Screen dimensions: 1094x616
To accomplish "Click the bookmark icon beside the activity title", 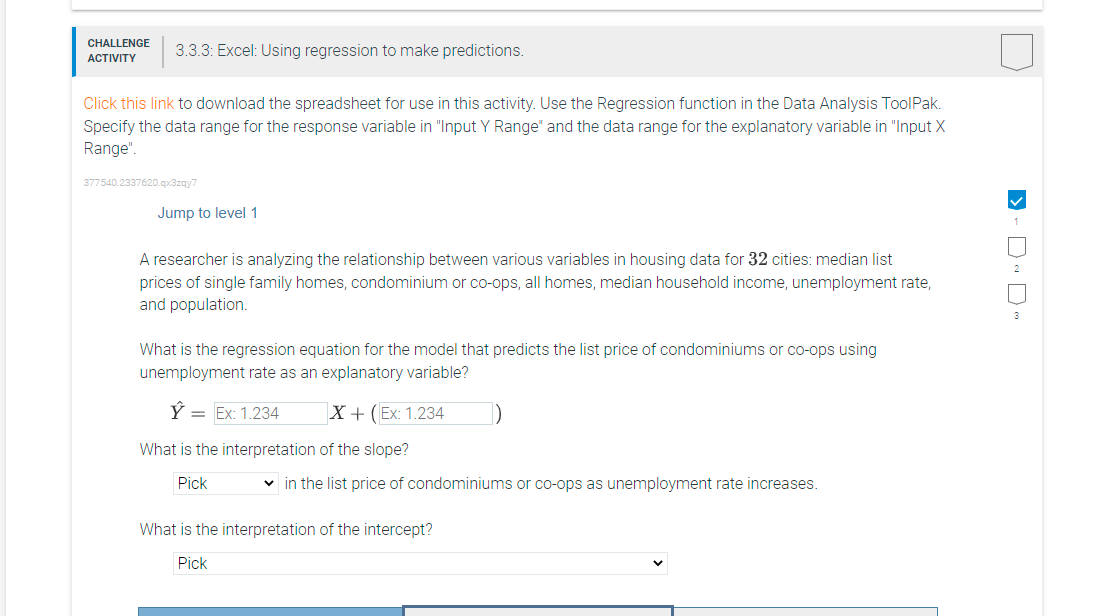I will [x=1016, y=51].
